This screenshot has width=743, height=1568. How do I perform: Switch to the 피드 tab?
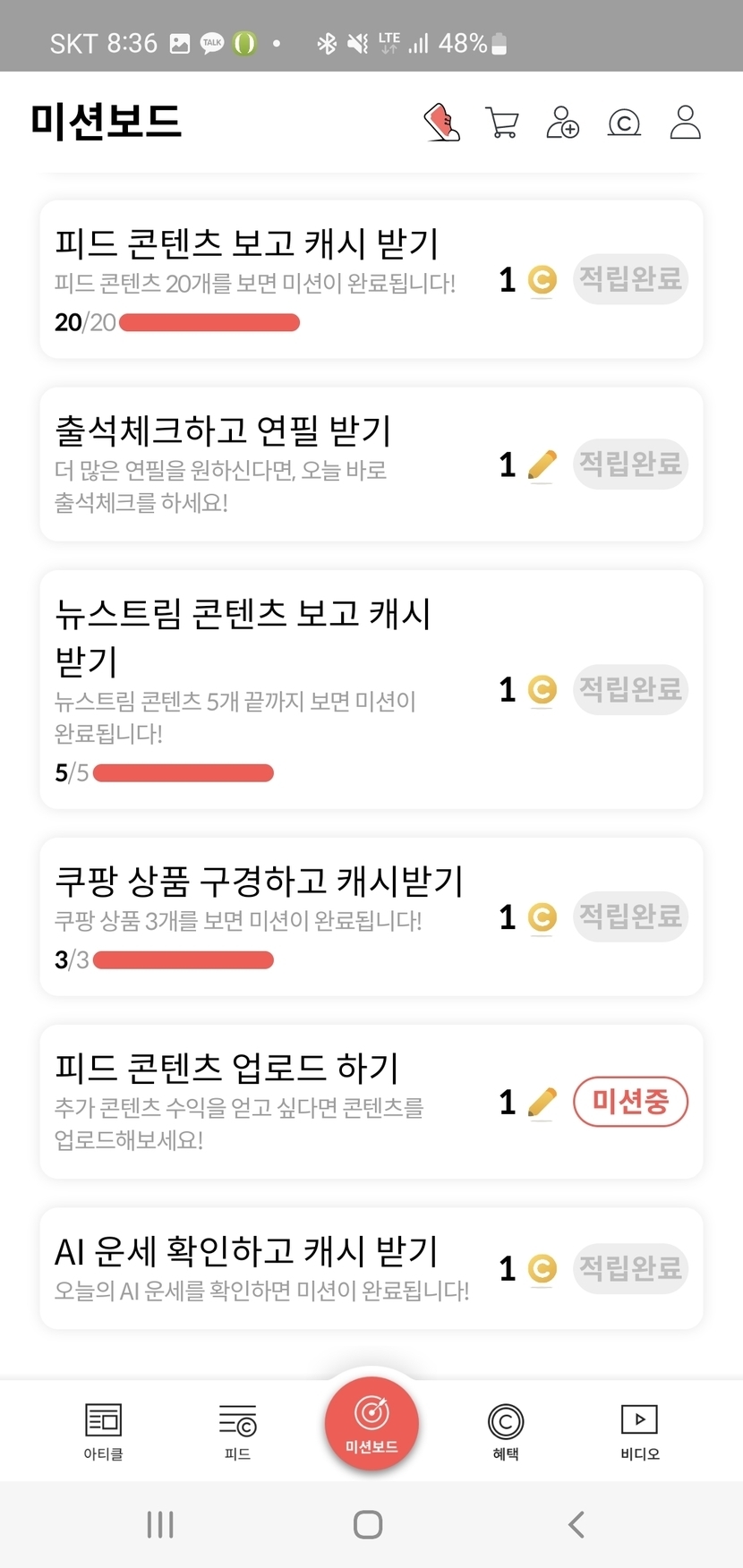pos(237,1431)
